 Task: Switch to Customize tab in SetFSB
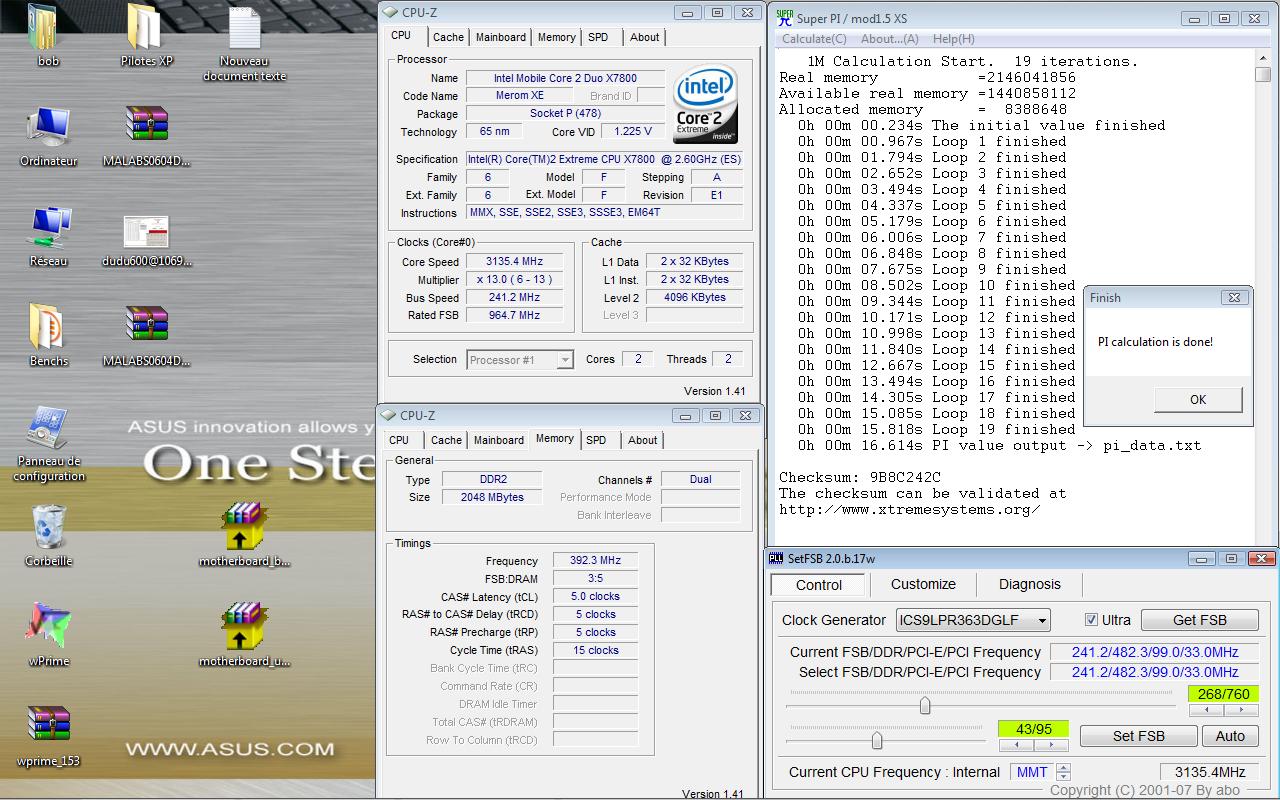coord(923,584)
